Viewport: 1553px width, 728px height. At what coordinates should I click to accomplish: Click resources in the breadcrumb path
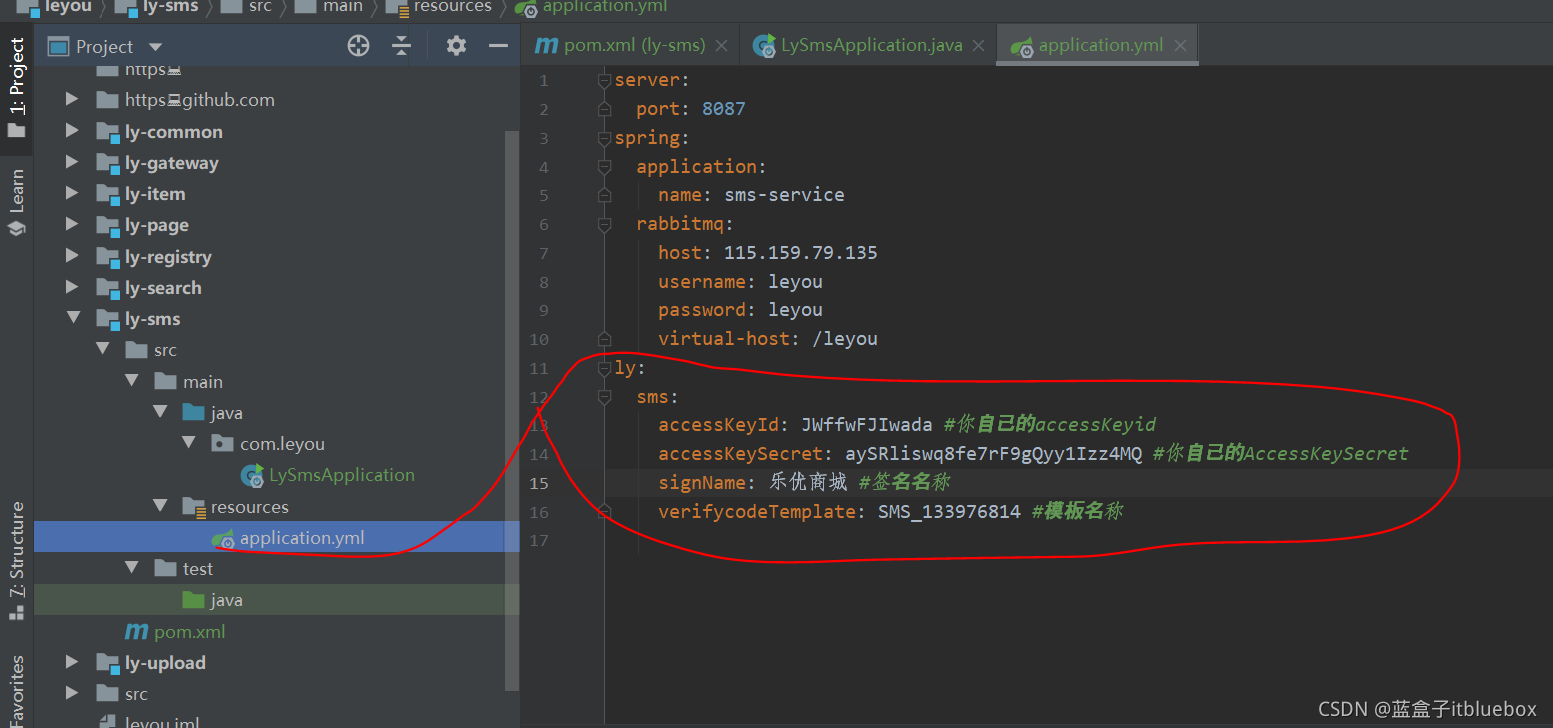click(452, 7)
